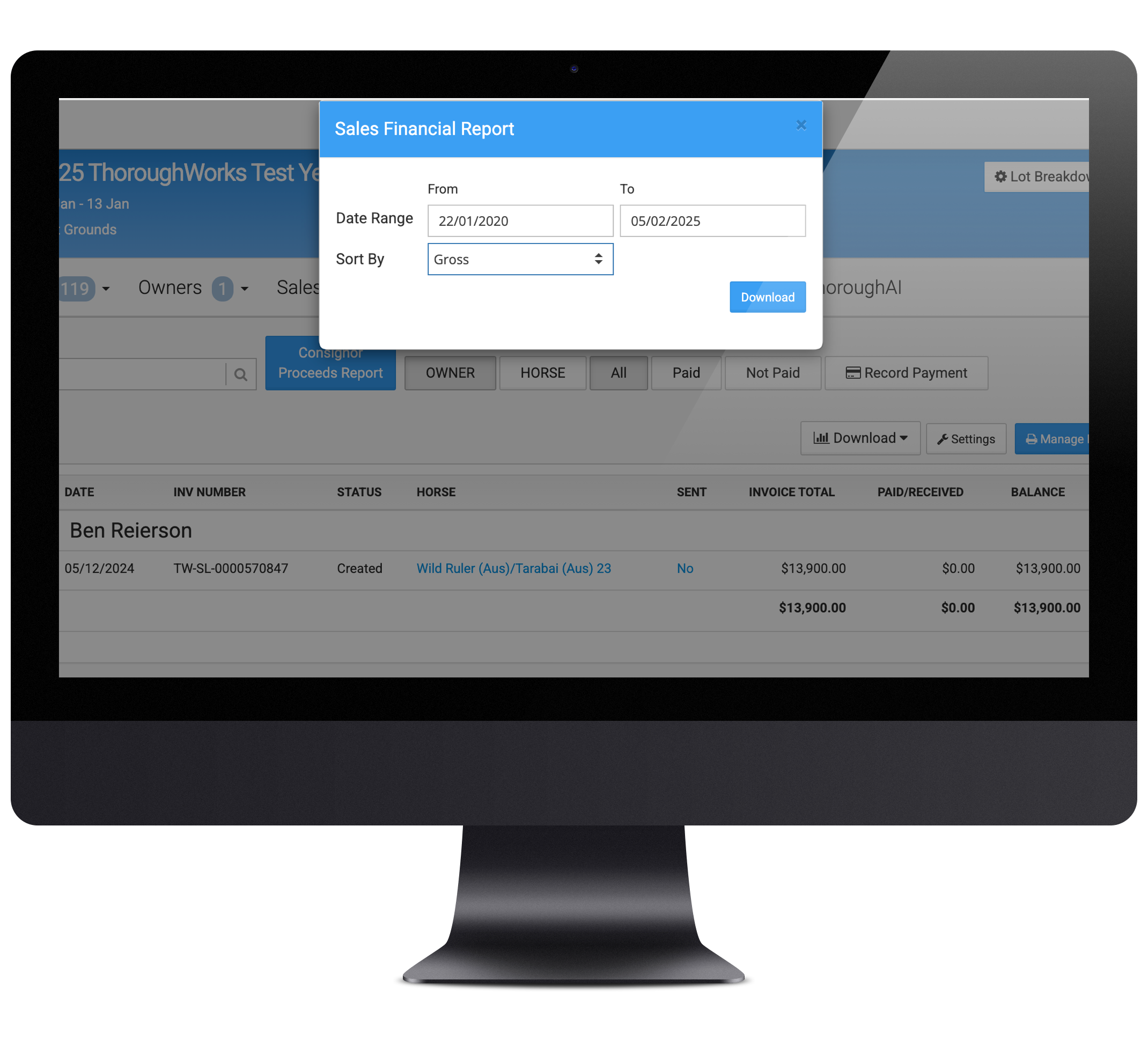
Task: Select the Paid filter toggle
Action: tap(687, 372)
